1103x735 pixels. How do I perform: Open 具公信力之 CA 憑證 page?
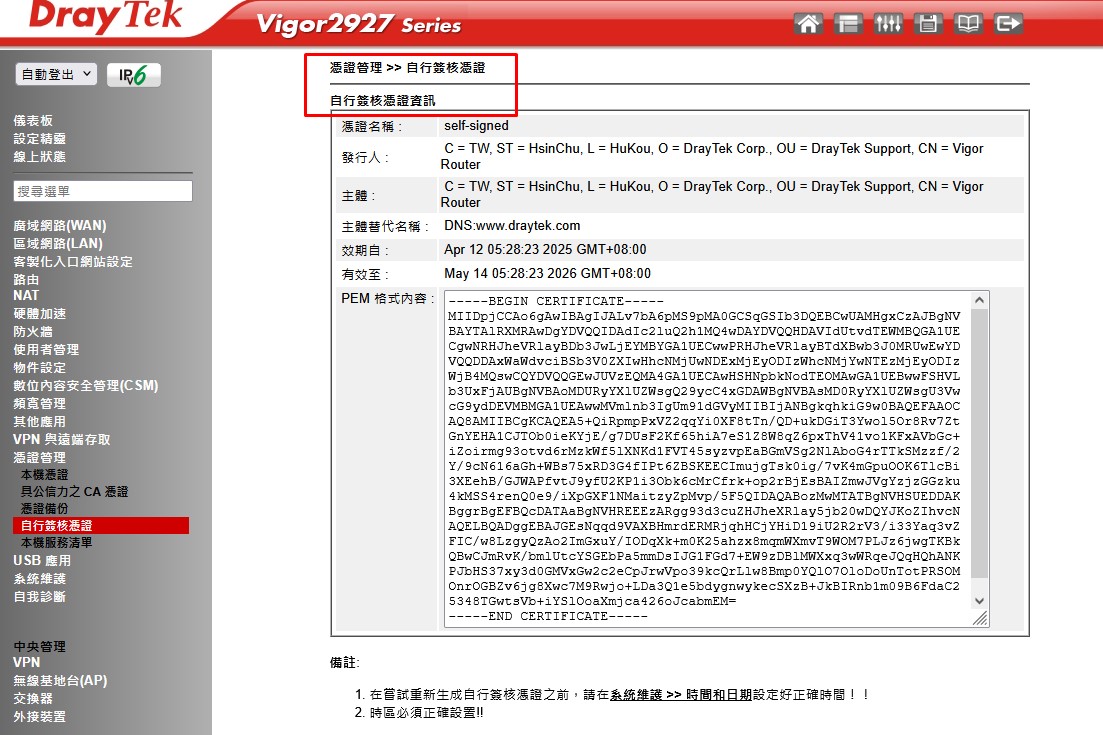coord(75,492)
